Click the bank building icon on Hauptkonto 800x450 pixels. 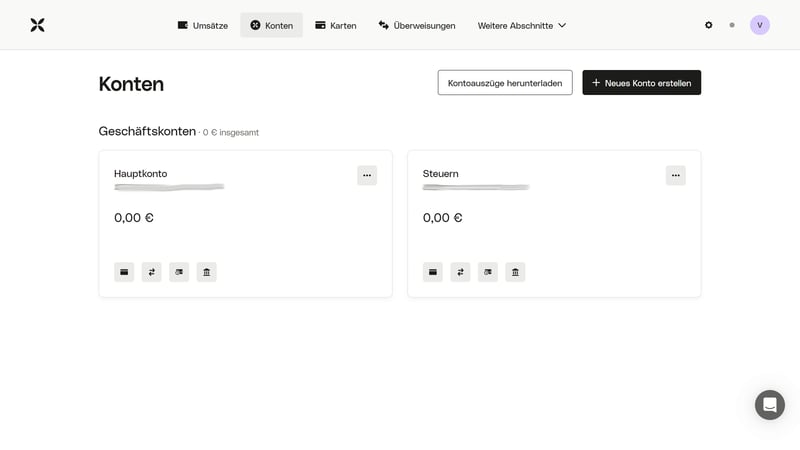[x=207, y=272]
